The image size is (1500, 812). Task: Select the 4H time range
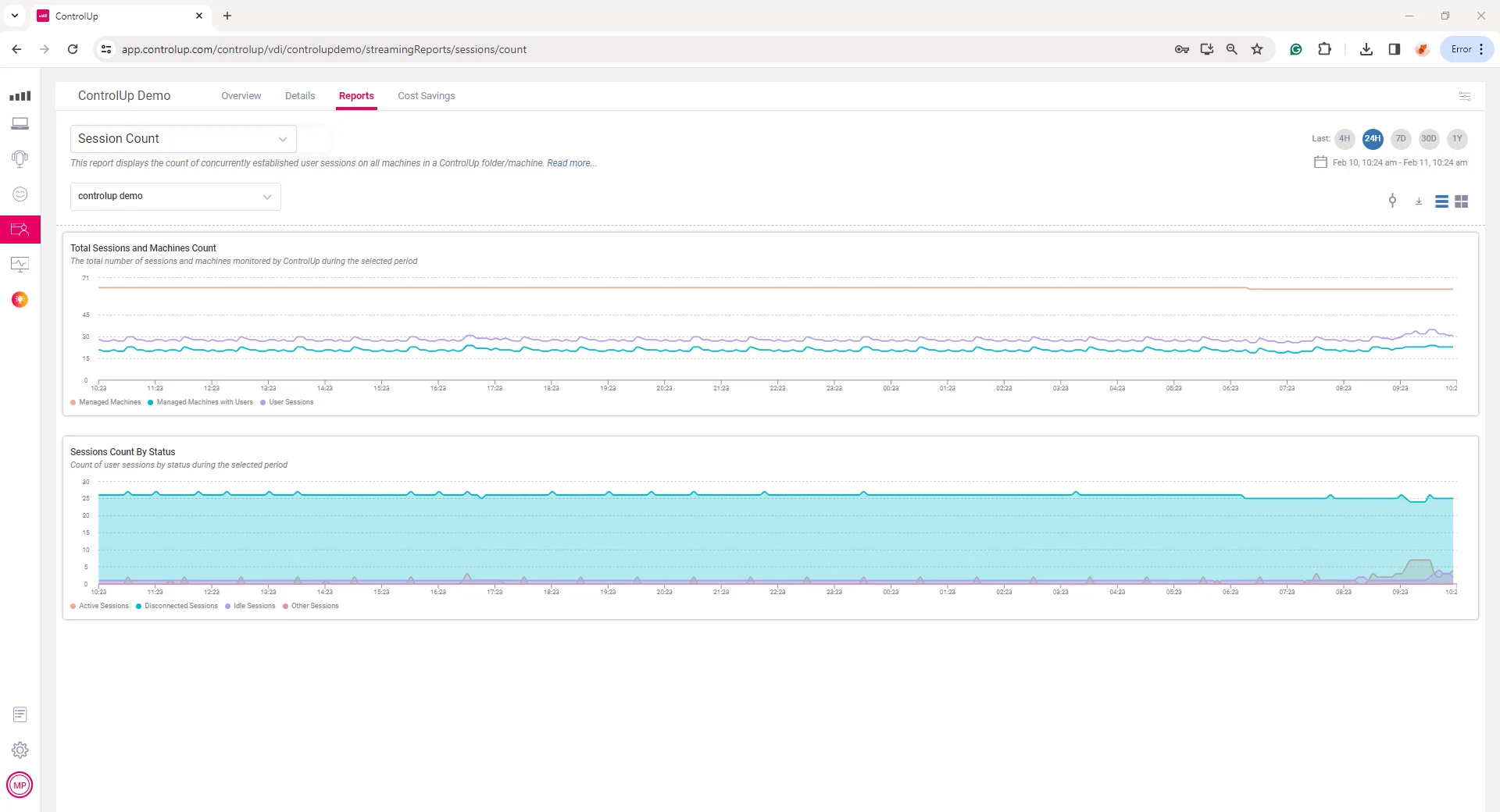1345,139
